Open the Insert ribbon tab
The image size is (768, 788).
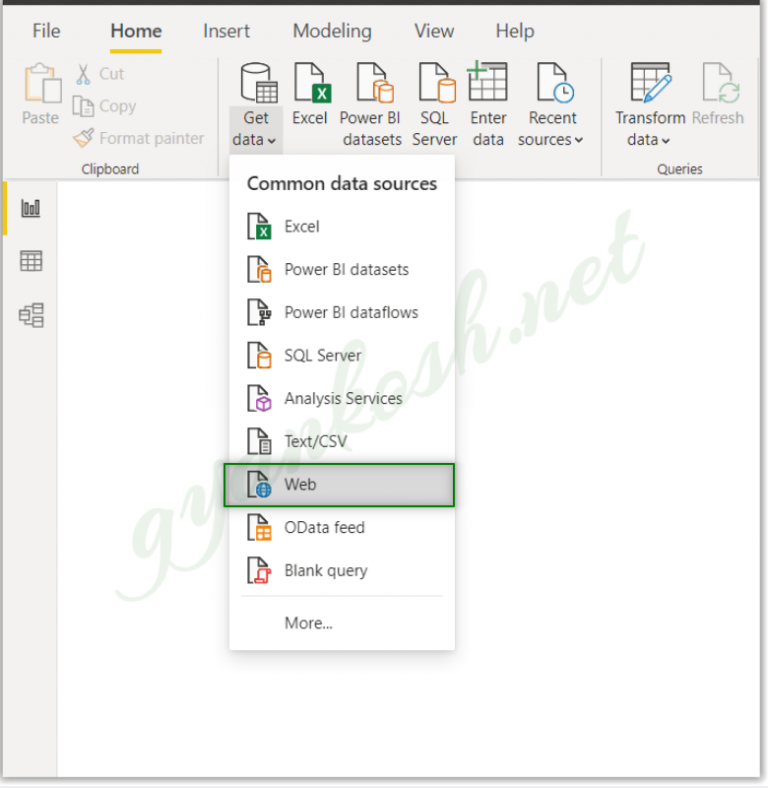(x=226, y=31)
